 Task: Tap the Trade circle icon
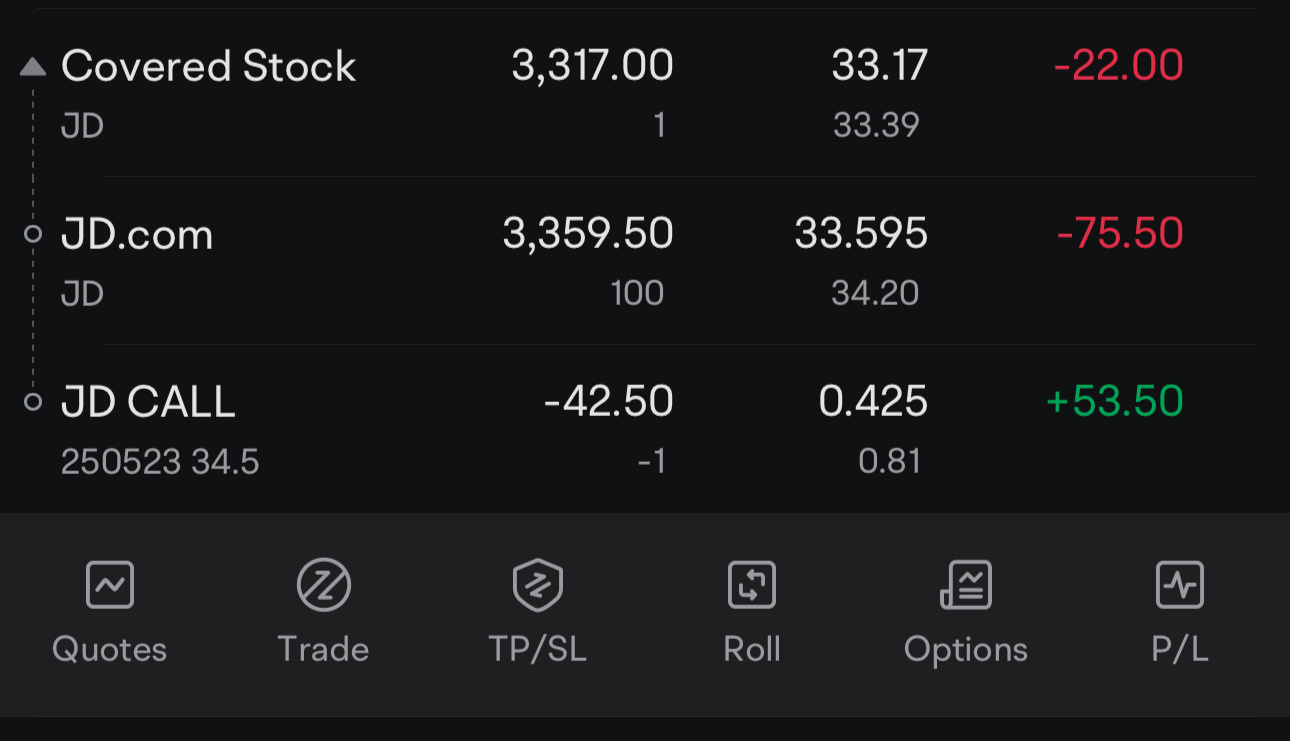tap(324, 585)
